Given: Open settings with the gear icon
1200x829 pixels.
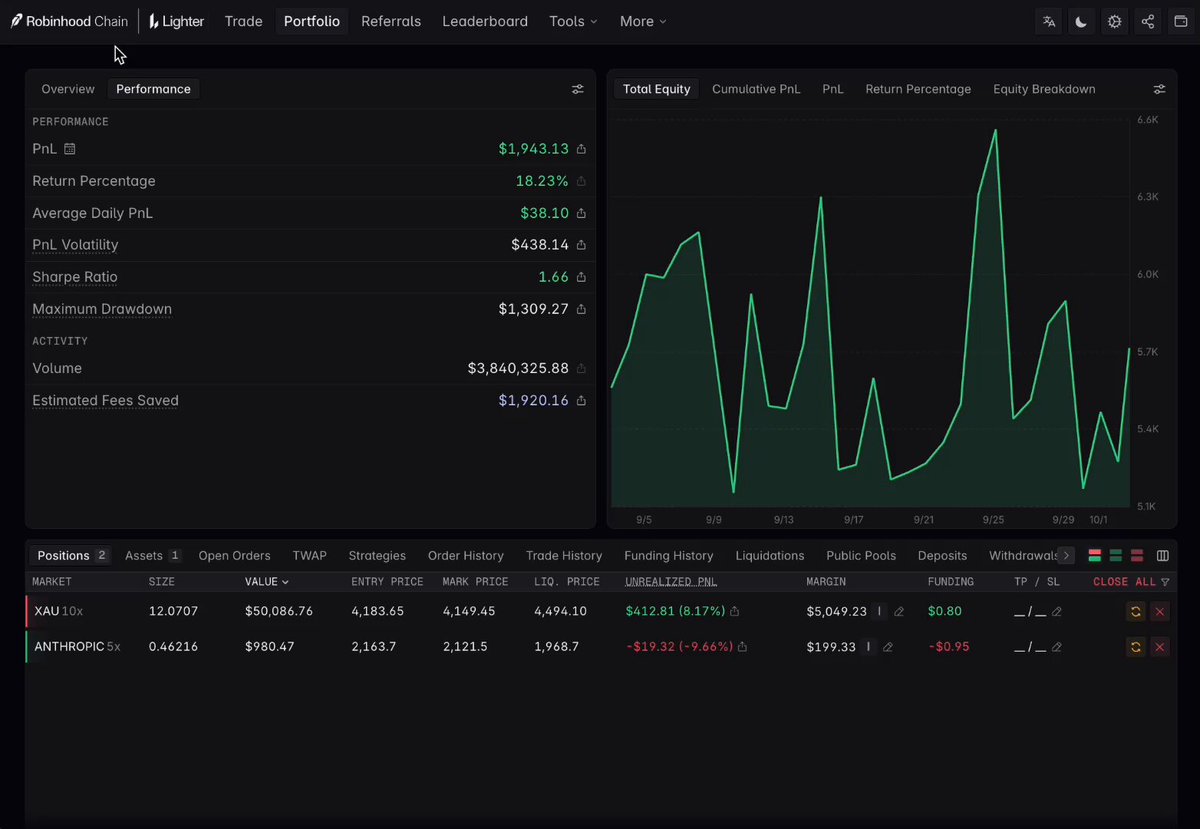Looking at the screenshot, I should (1114, 21).
